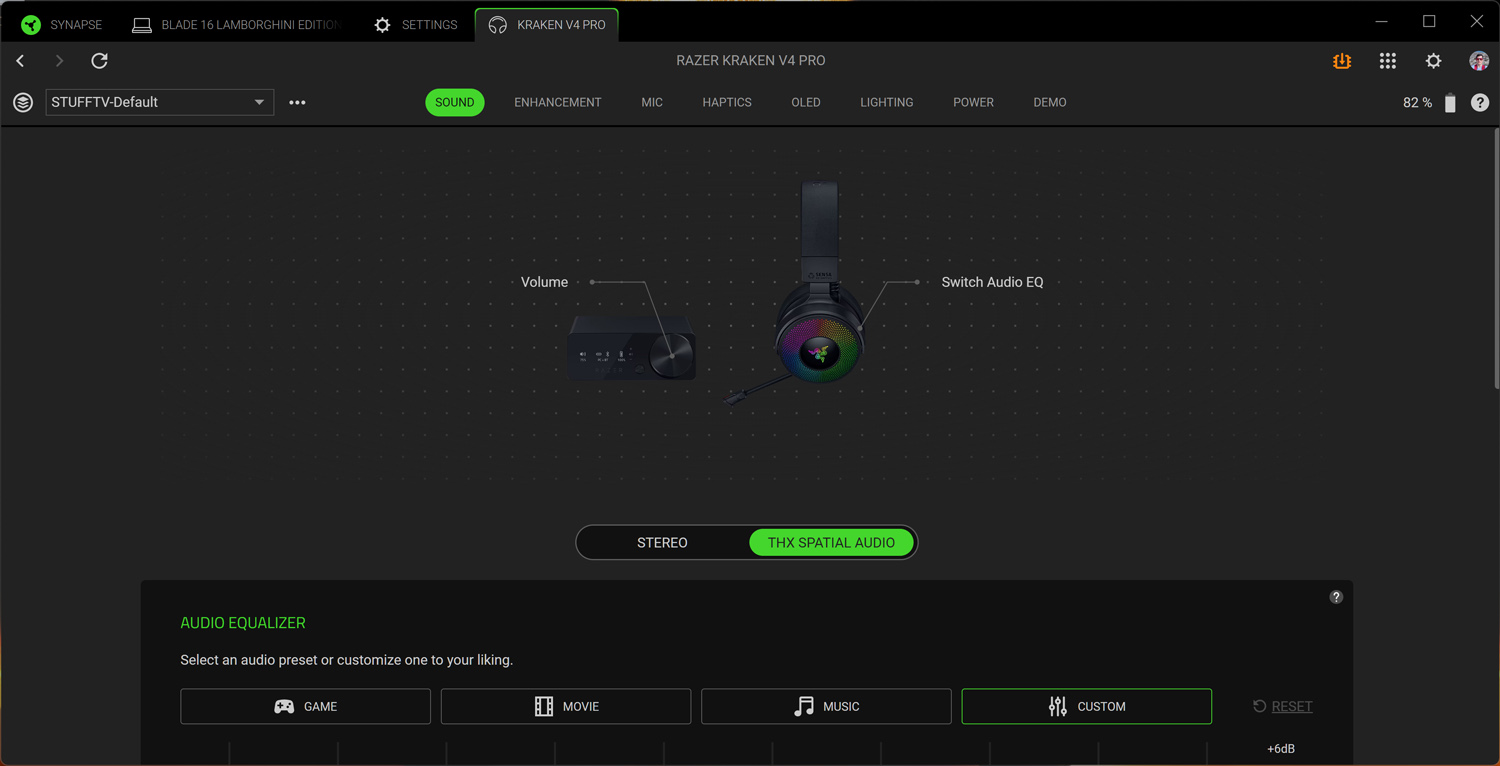Refresh the device page
The image size is (1500, 766).
[99, 61]
